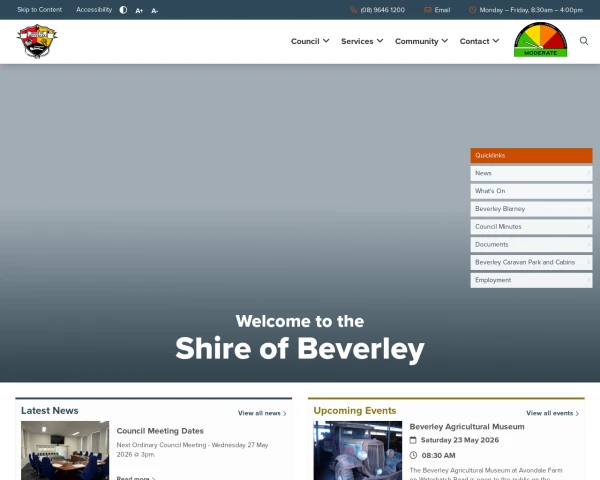Click the arrow on the News quicklink
This screenshot has width=600, height=480.
pos(589,173)
